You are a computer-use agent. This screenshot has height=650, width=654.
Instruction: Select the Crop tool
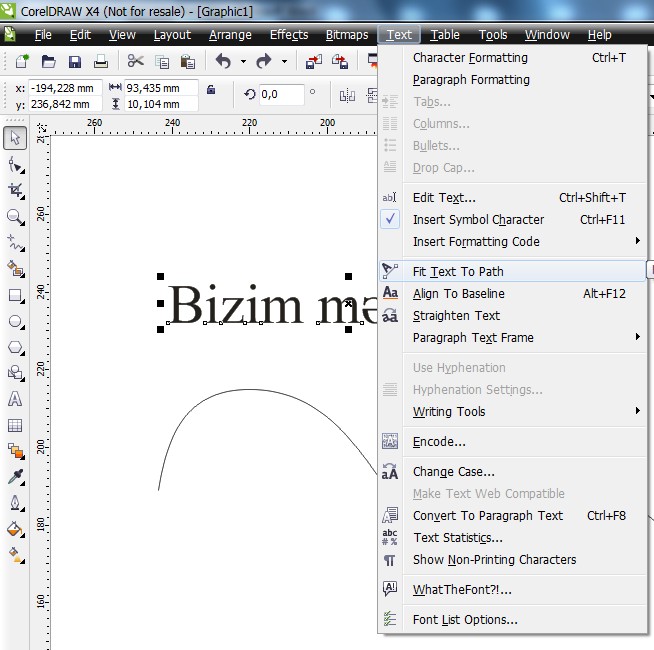pyautogui.click(x=16, y=191)
